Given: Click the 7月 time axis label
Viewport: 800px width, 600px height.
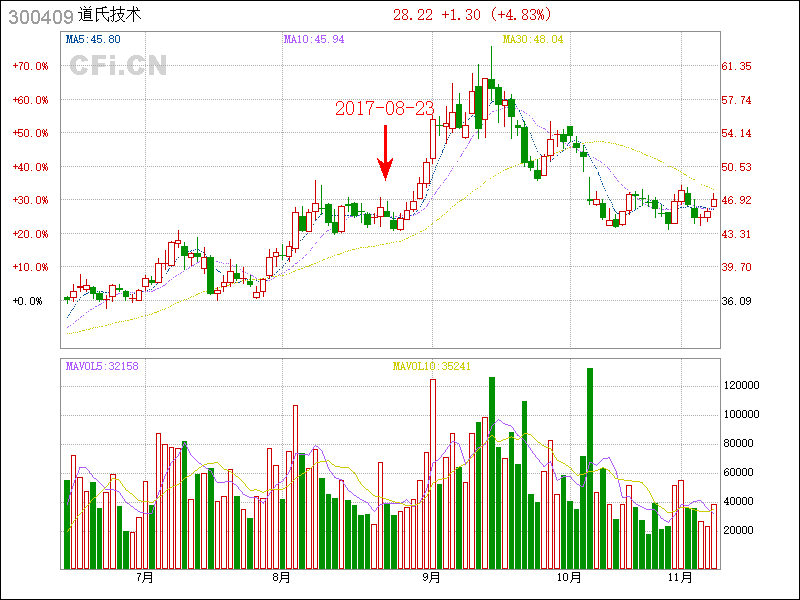Looking at the screenshot, I should 145,577.
